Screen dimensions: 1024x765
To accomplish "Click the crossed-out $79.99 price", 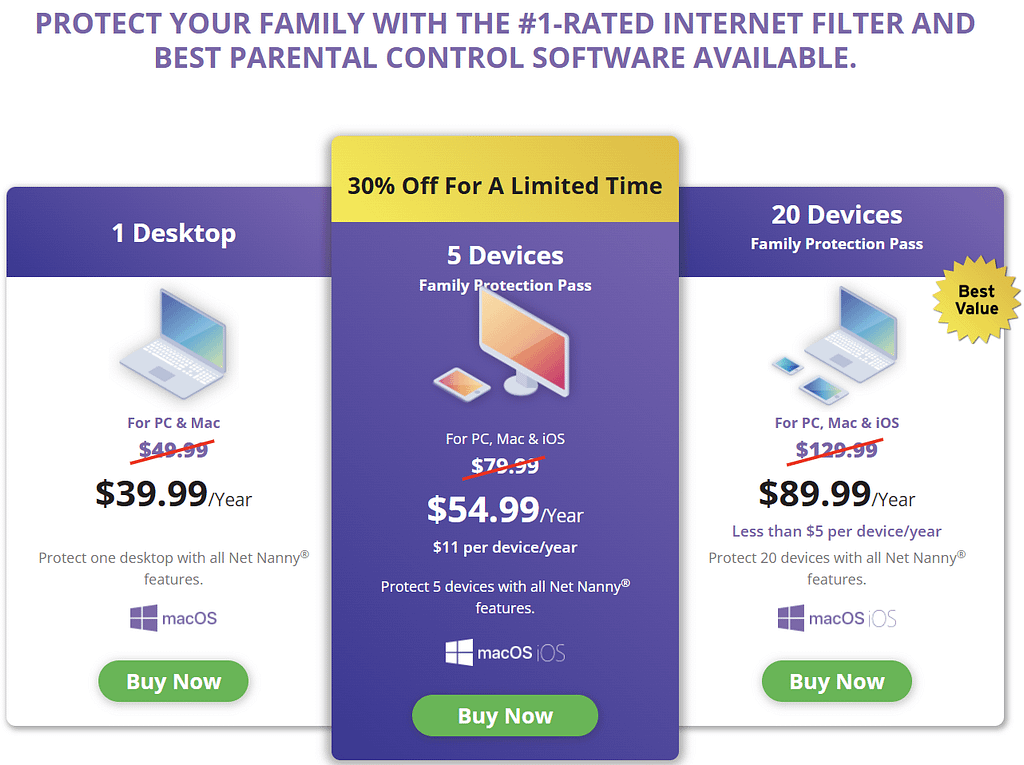I will click(504, 466).
